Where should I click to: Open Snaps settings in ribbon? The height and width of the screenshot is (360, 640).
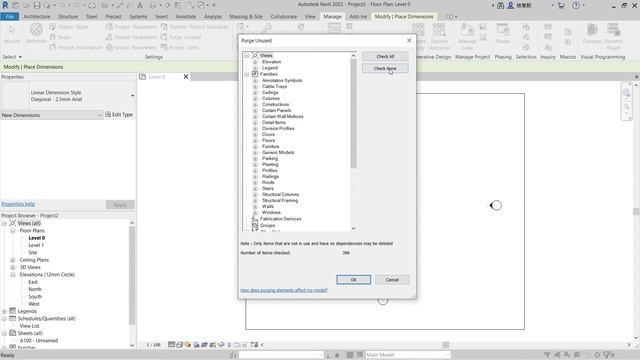[x=60, y=37]
